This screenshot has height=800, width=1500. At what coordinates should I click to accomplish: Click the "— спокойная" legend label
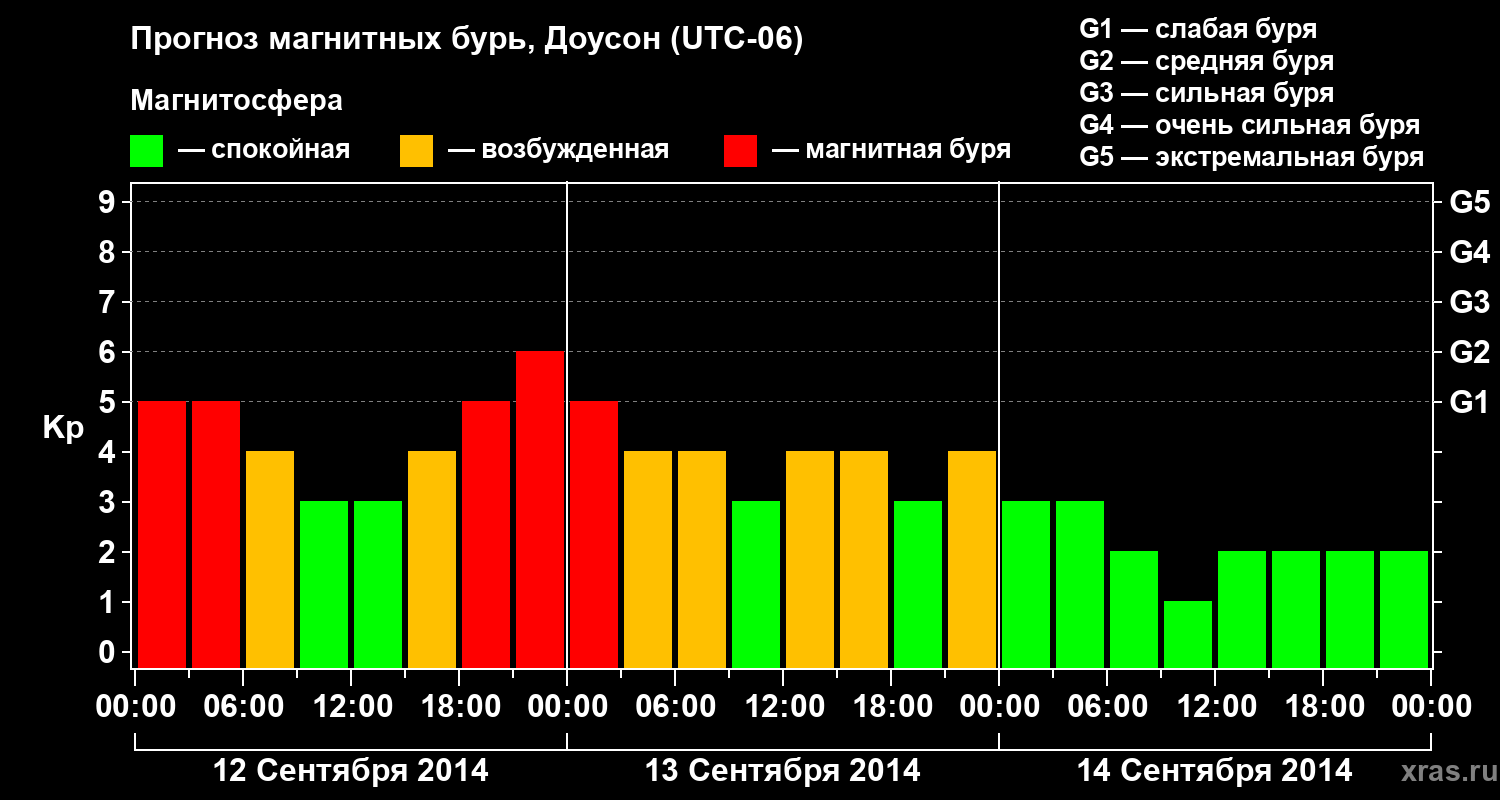[x=264, y=150]
